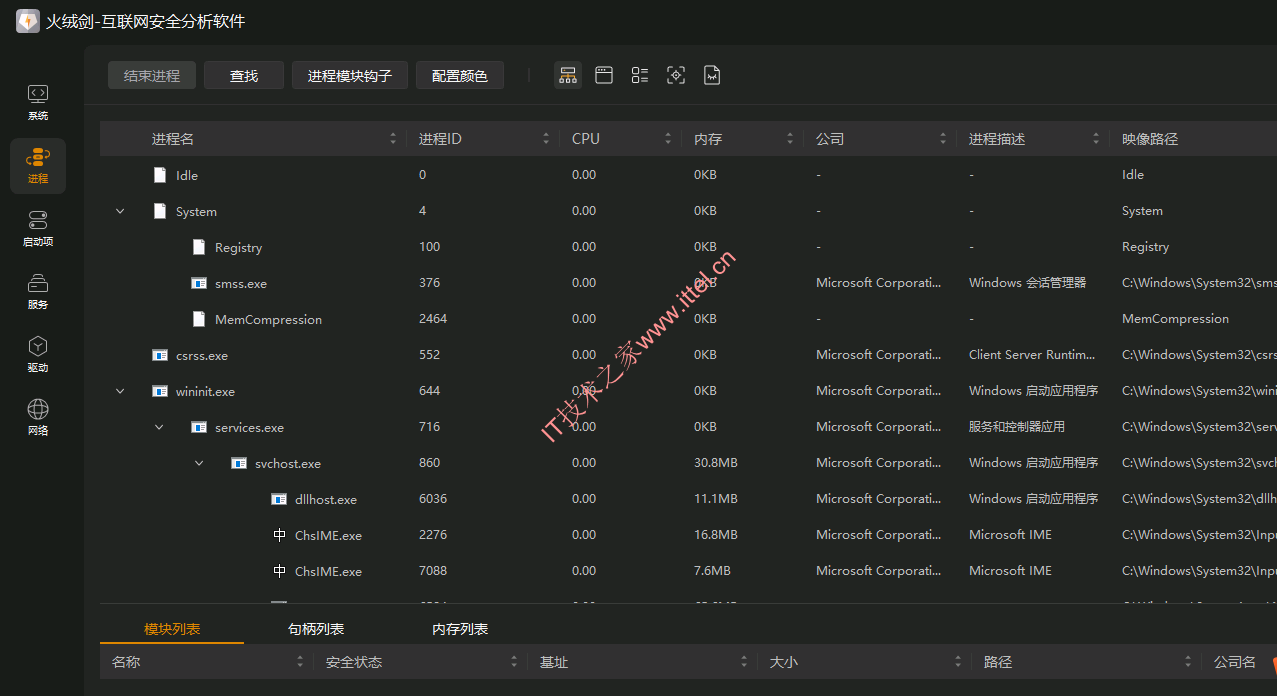Click the 火绒剑 app logo

point(28,21)
